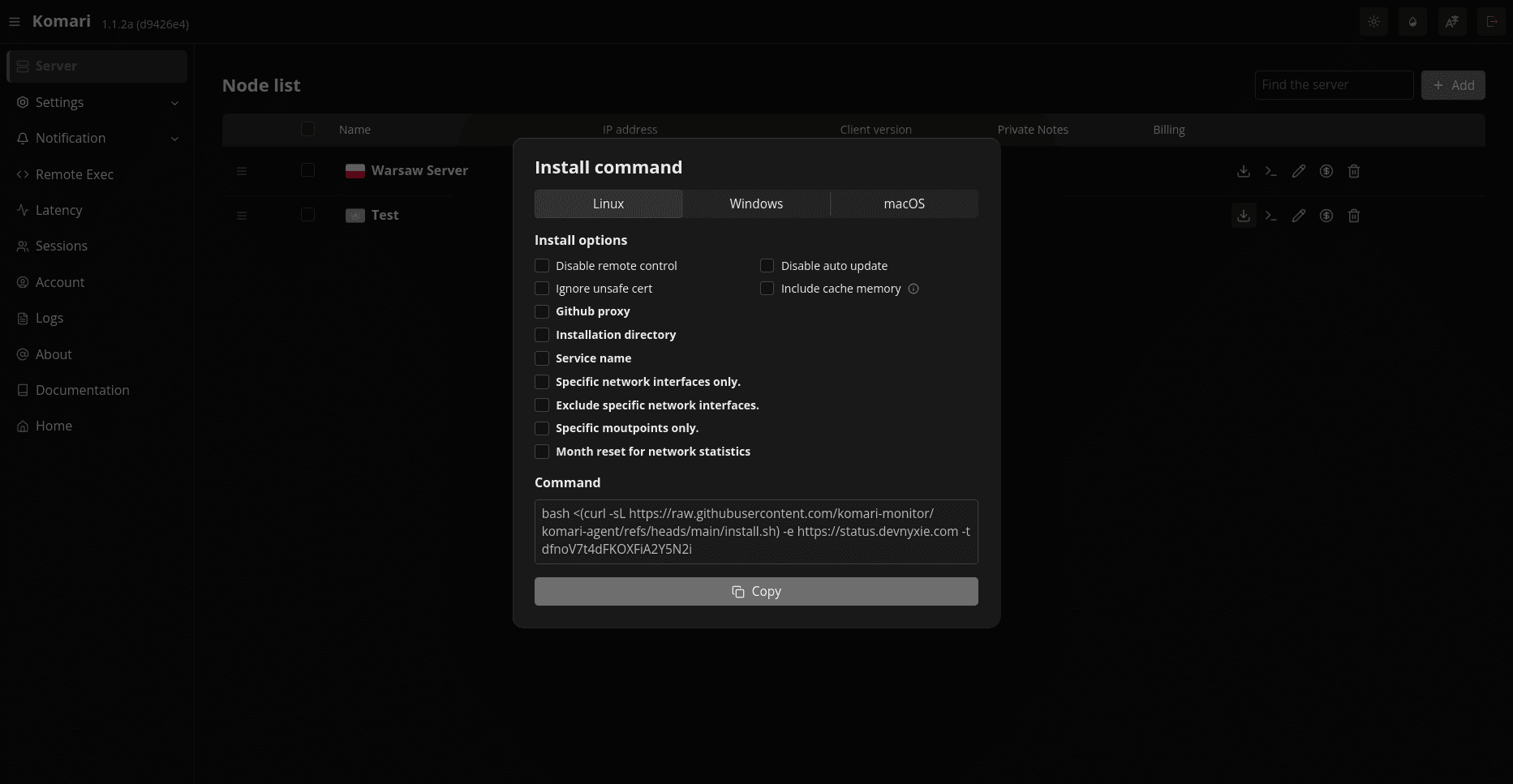Click the language translate icon in header
The image size is (1513, 784).
coord(1452,22)
